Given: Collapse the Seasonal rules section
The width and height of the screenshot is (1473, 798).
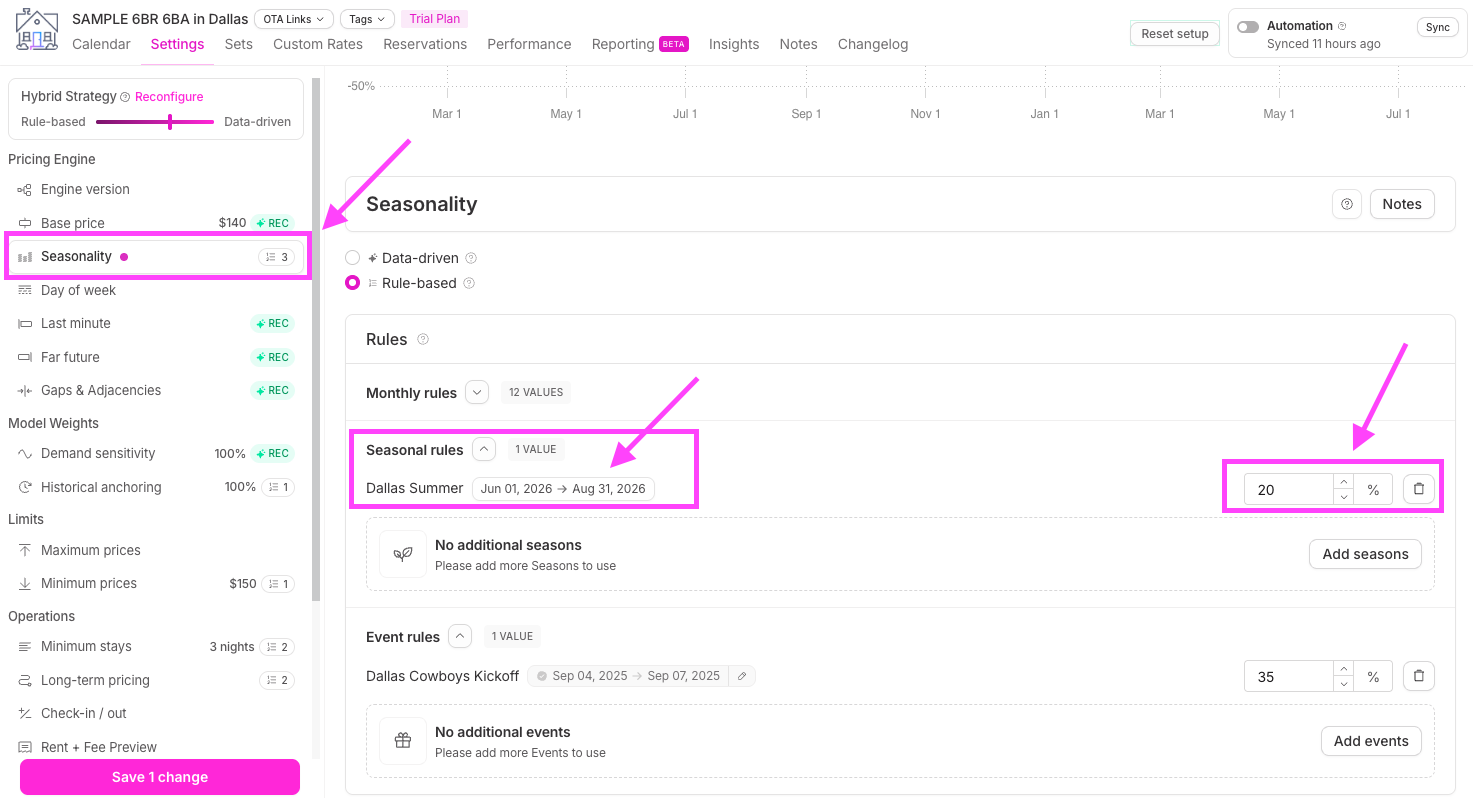Looking at the screenshot, I should click(484, 450).
